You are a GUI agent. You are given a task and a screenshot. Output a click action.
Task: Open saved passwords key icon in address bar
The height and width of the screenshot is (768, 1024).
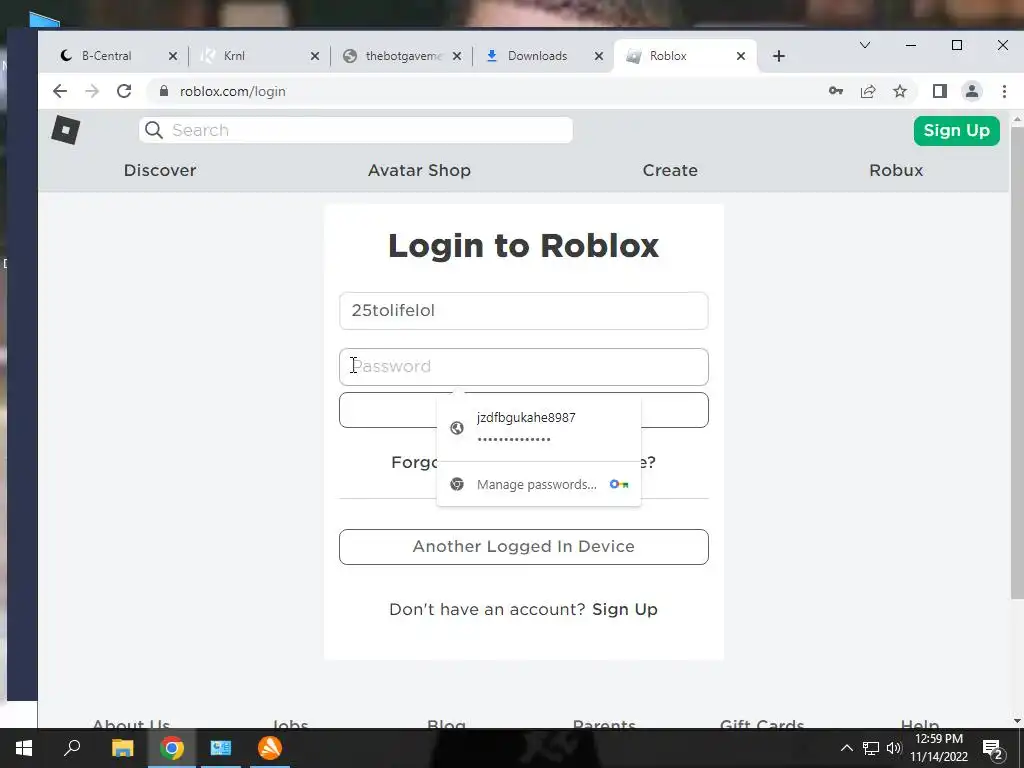[835, 91]
